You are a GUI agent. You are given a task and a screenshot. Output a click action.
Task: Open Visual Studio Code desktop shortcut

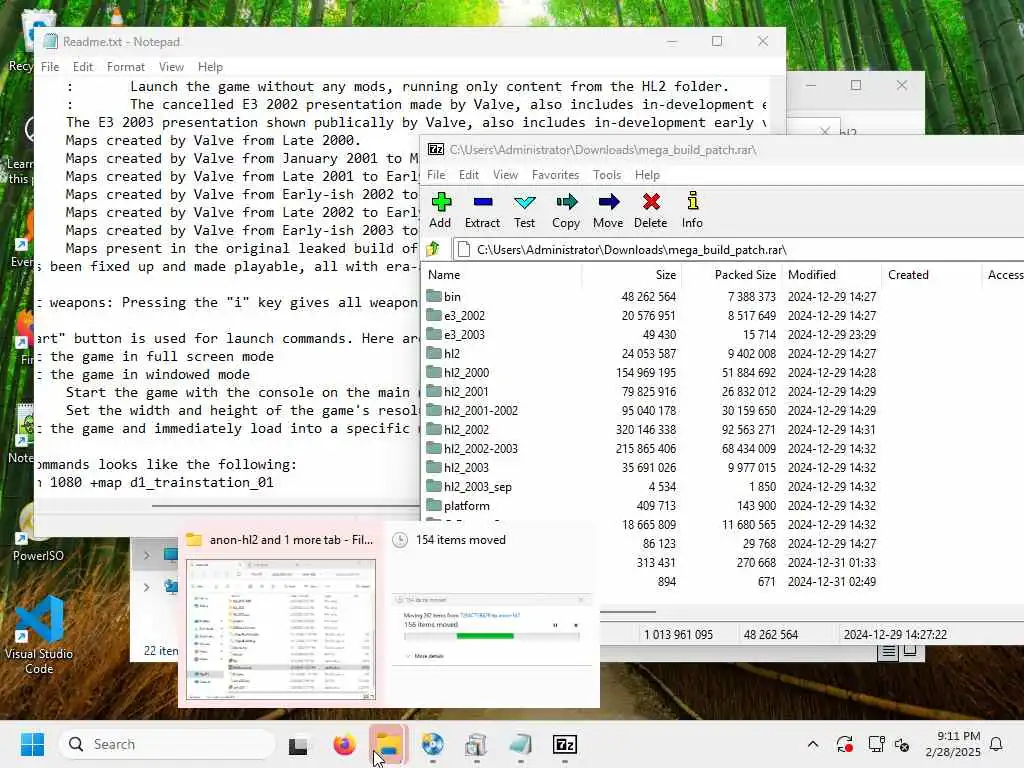click(x=39, y=635)
